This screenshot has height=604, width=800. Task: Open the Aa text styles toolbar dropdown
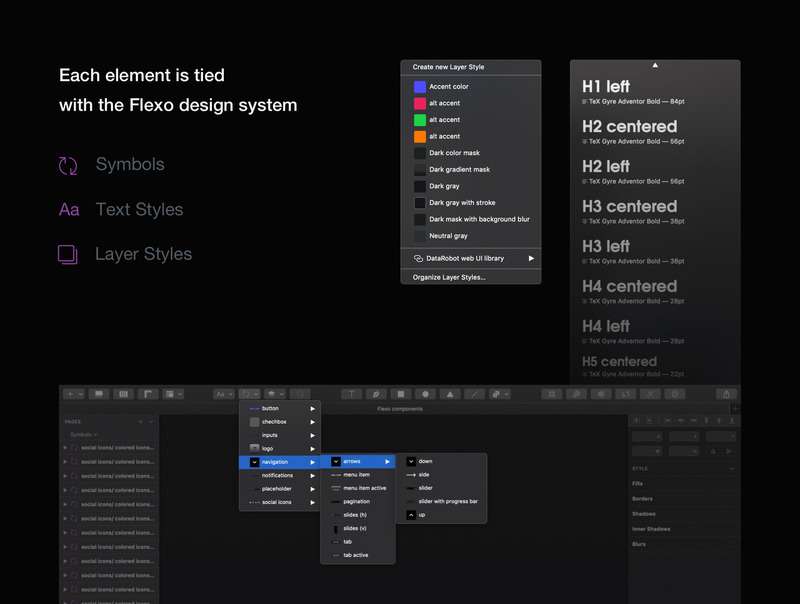click(x=224, y=394)
